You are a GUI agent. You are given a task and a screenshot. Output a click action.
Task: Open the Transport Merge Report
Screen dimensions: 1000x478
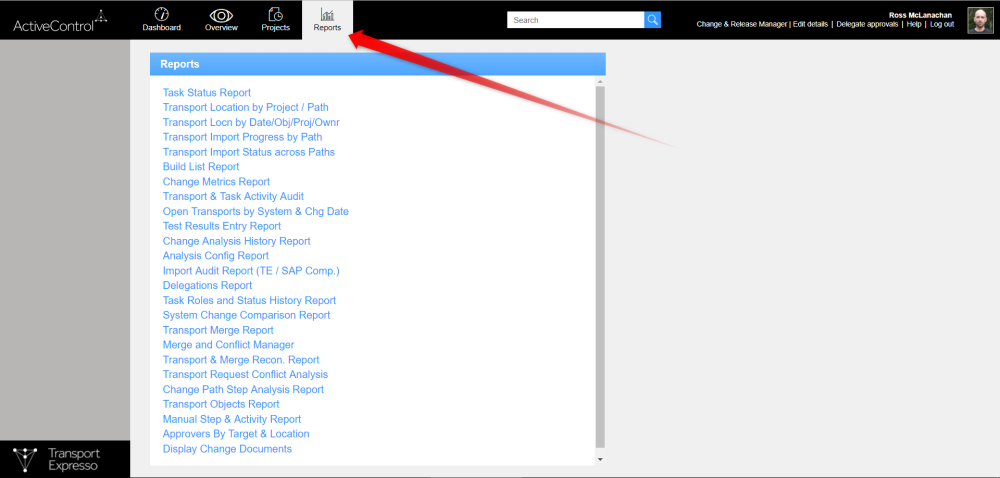pos(218,330)
